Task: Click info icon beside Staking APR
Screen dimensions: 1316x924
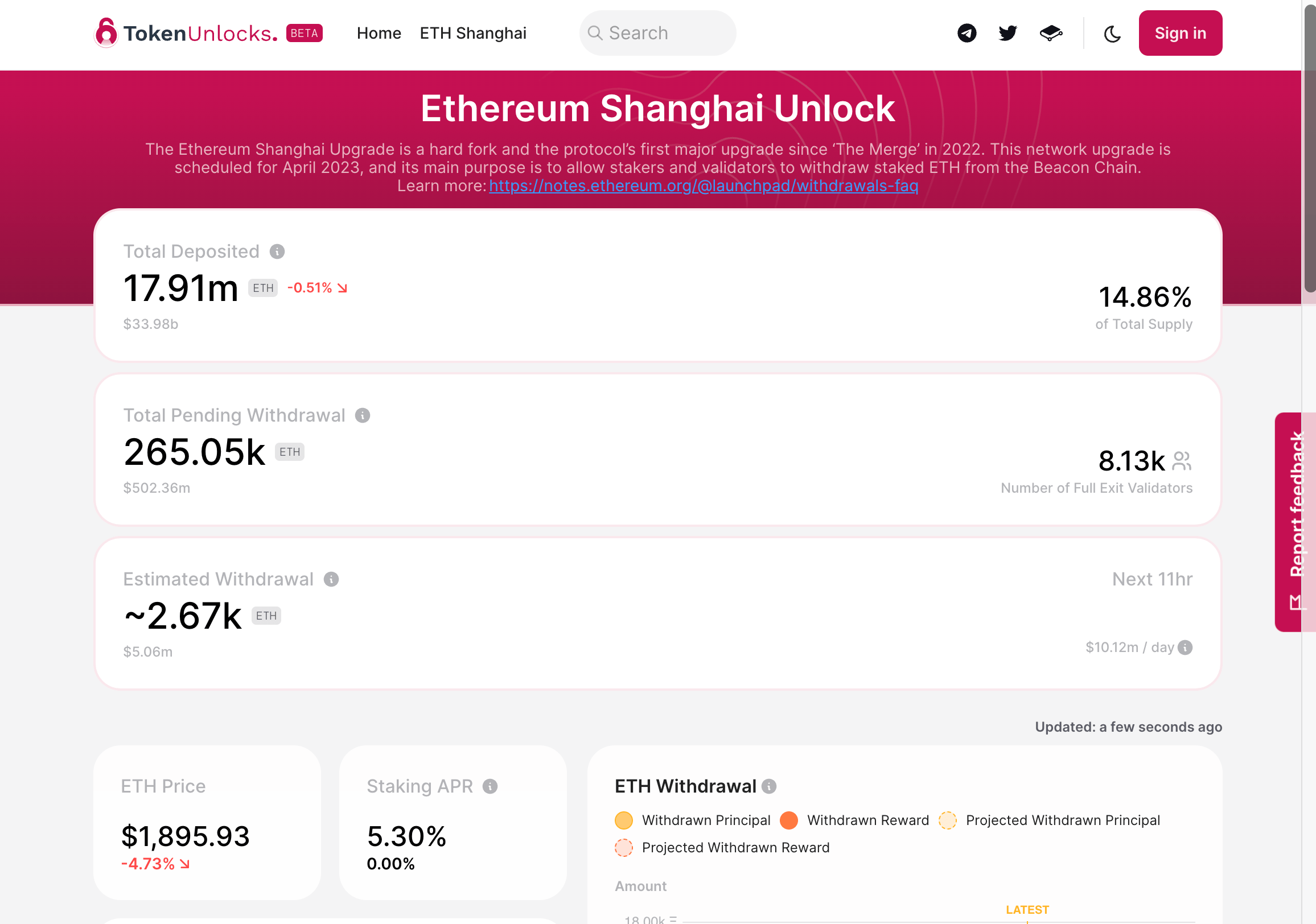Action: (490, 786)
